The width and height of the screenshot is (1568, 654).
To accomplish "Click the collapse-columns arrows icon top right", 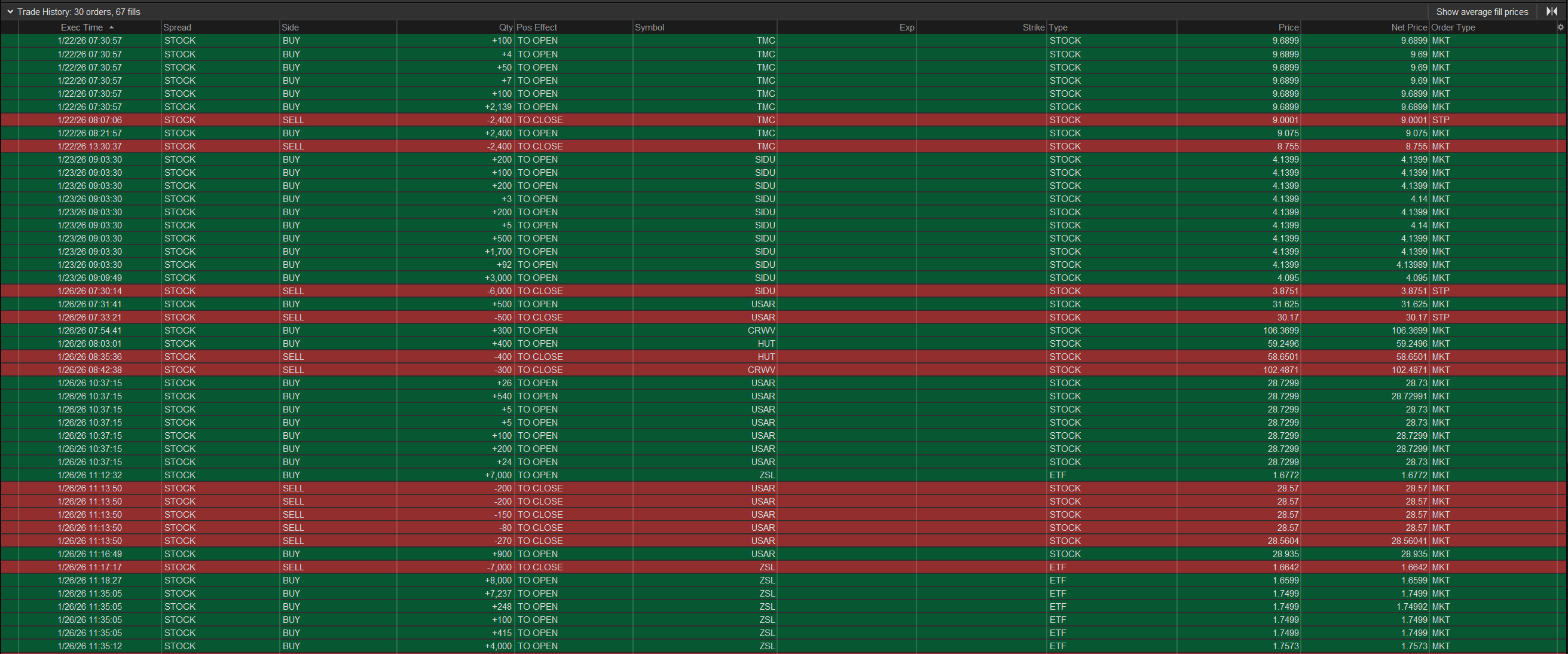I will (x=1552, y=11).
